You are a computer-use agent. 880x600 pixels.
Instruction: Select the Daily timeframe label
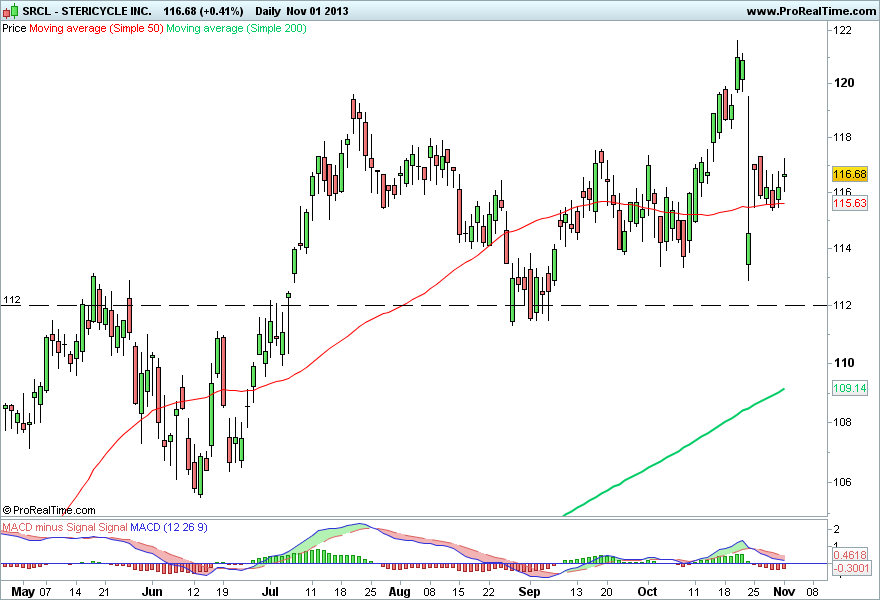point(268,11)
